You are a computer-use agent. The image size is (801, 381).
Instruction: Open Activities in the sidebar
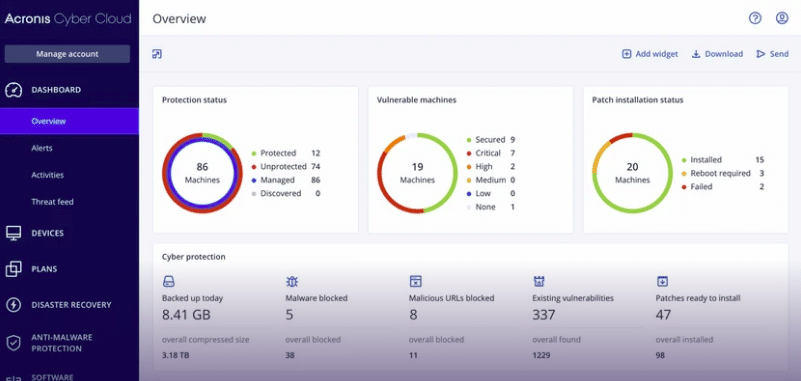48,175
